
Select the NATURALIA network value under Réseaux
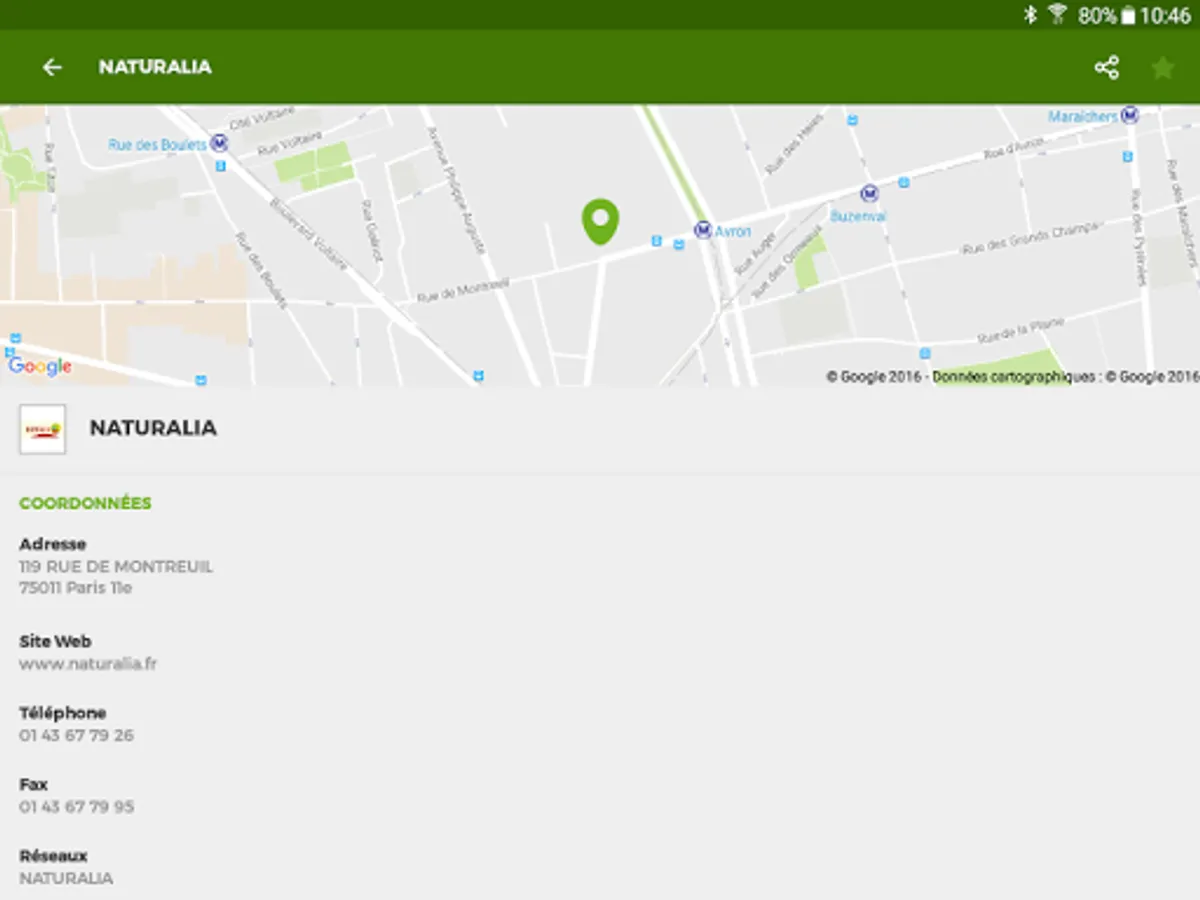(66, 878)
